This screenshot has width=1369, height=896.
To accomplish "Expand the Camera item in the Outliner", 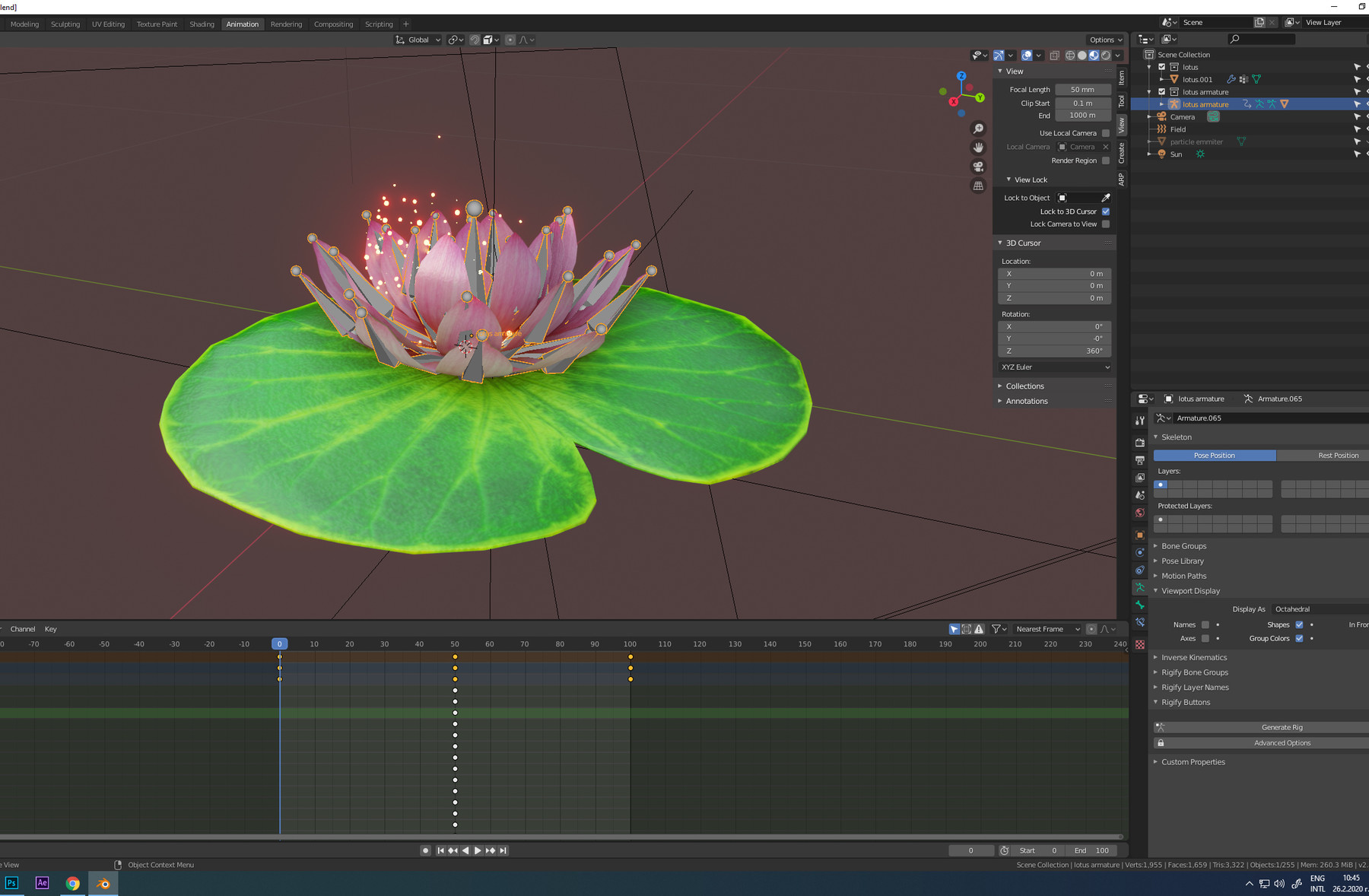I will pyautogui.click(x=1149, y=116).
